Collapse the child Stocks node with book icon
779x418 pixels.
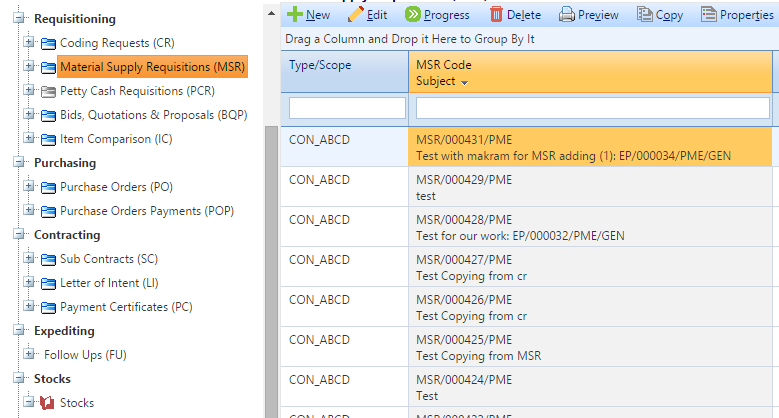[29, 402]
